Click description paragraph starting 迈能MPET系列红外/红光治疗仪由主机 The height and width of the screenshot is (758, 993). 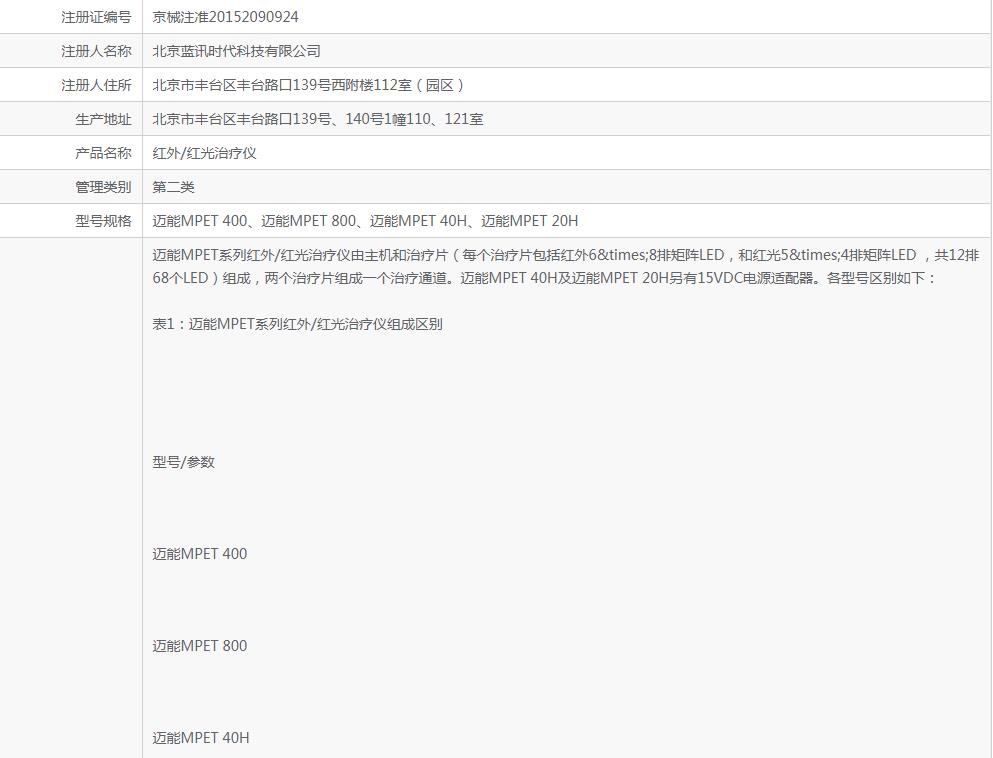pyautogui.click(x=566, y=267)
